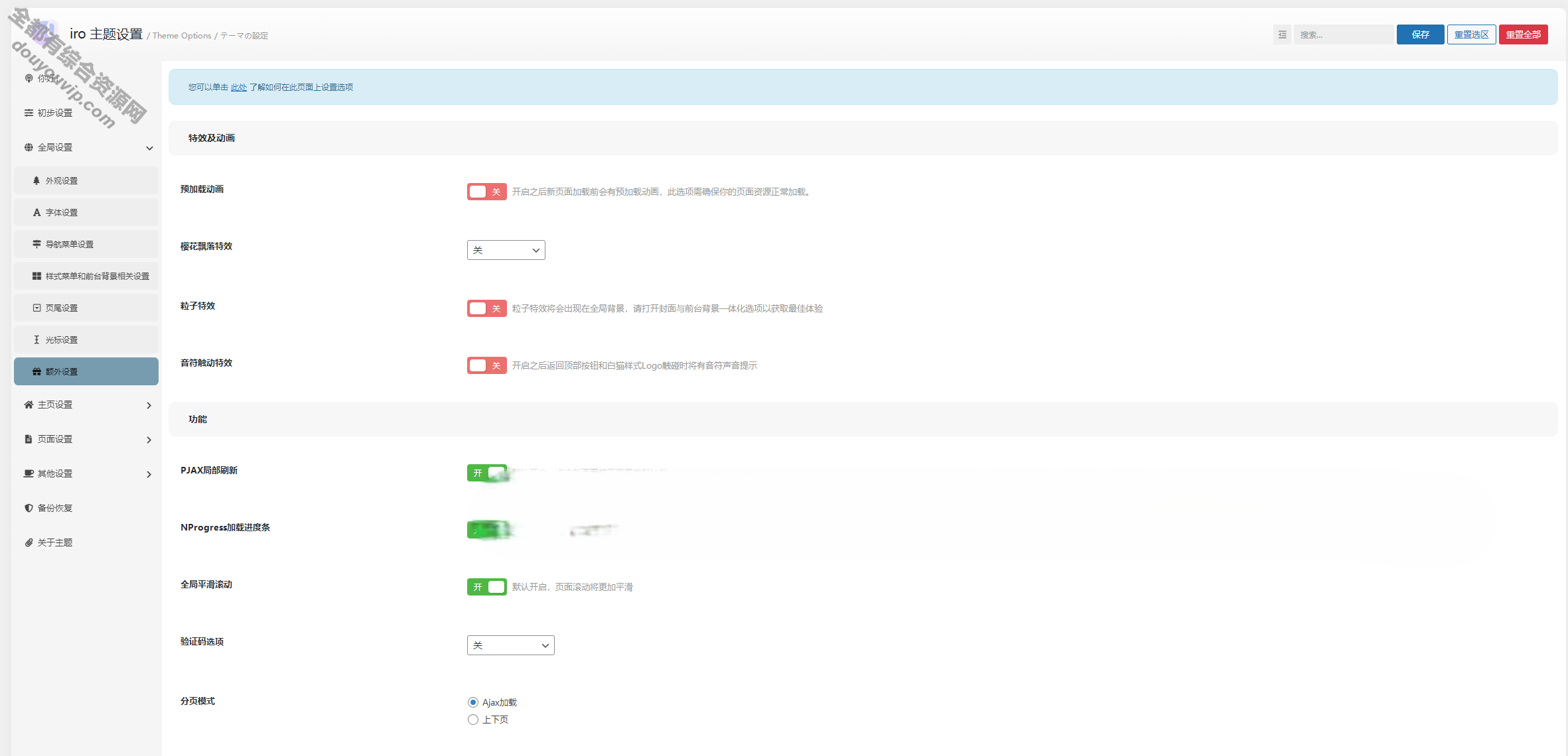Screen dimensions: 1568x756
Task: Click the 重置选区 button
Action: tap(1472, 34)
